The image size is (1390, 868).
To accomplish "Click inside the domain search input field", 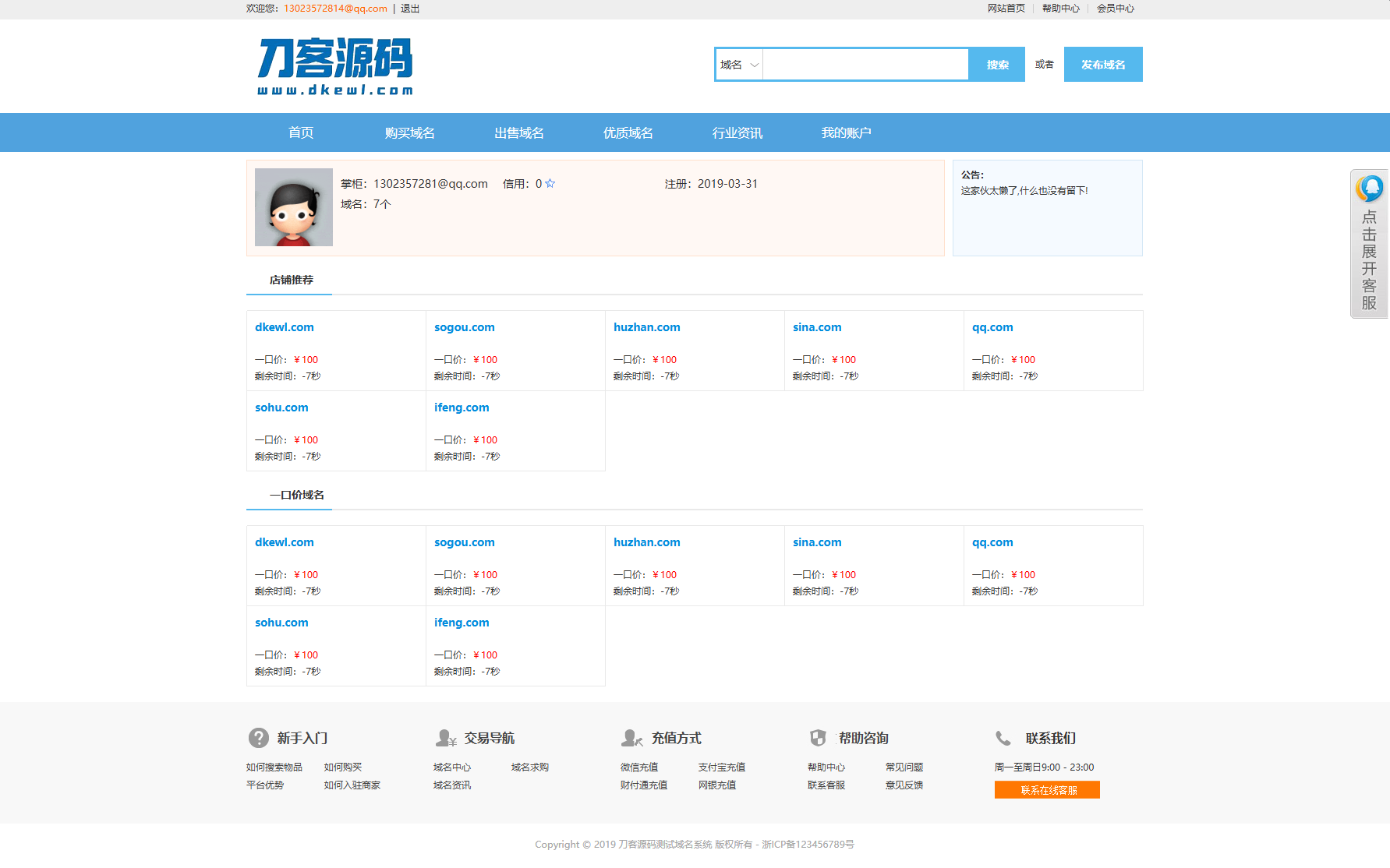I will (865, 65).
